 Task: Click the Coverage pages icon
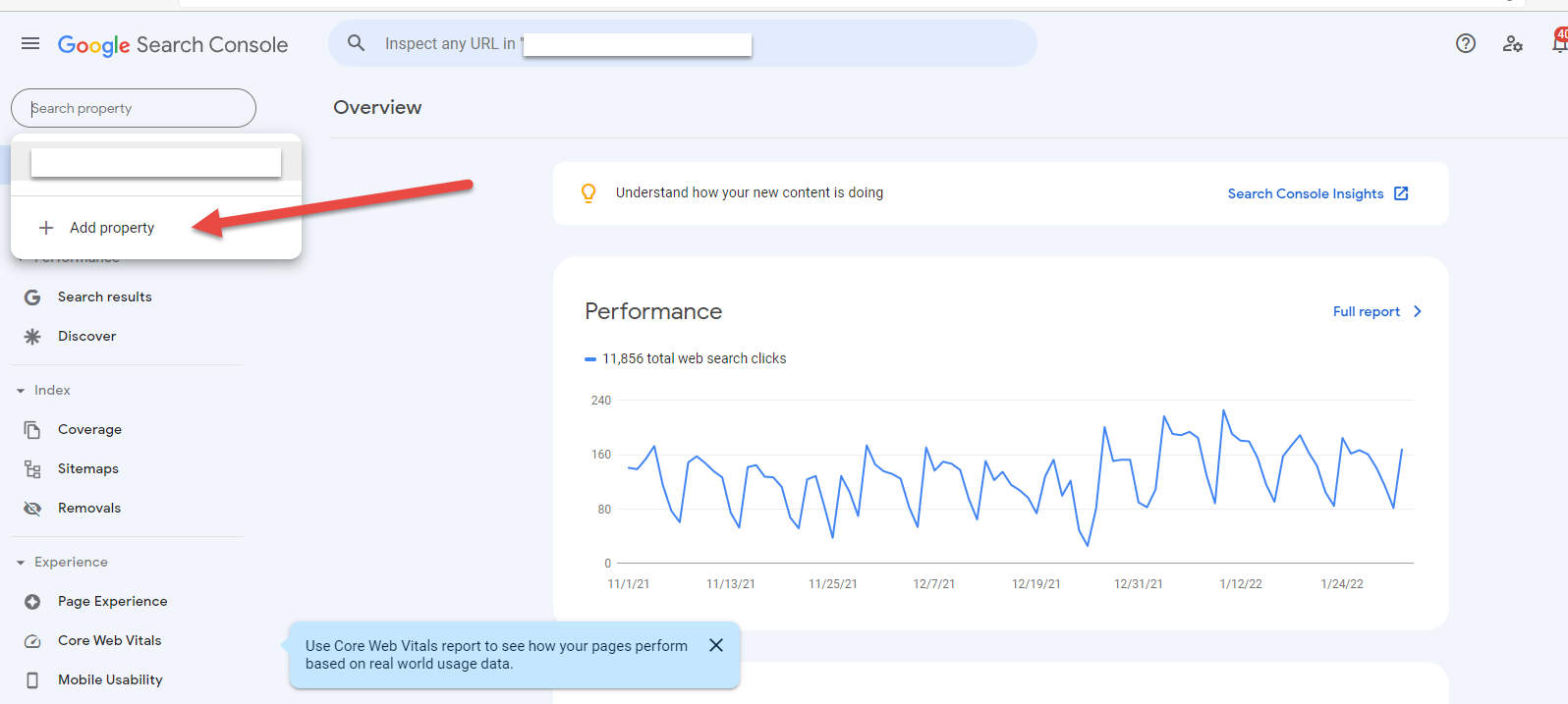32,429
